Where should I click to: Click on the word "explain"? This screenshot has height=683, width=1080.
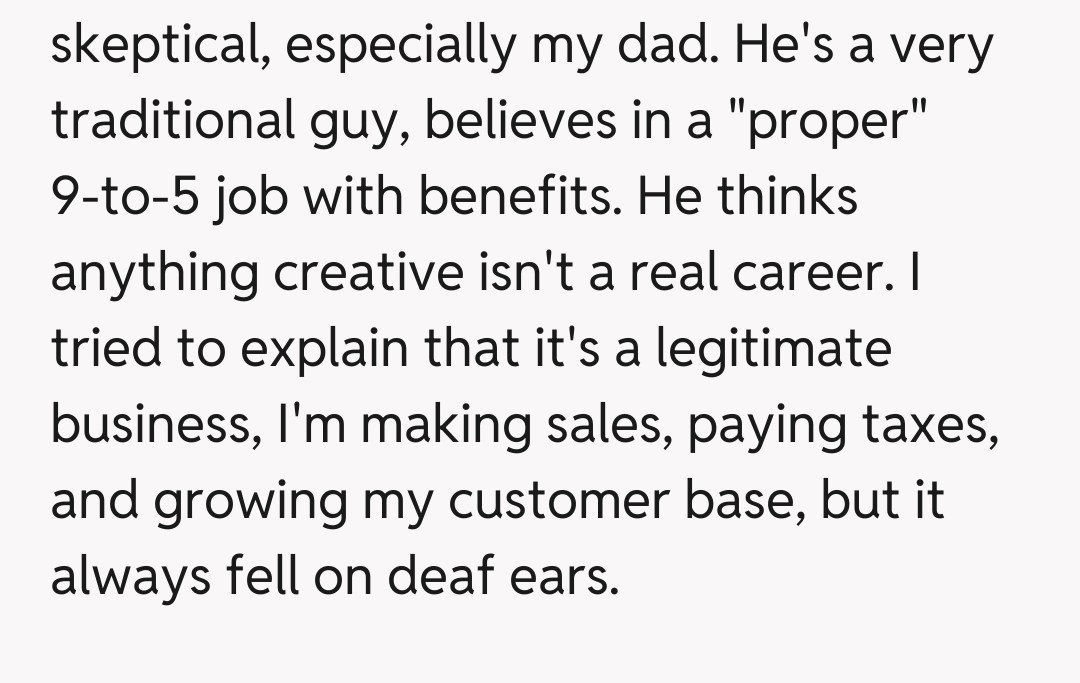[331, 349]
